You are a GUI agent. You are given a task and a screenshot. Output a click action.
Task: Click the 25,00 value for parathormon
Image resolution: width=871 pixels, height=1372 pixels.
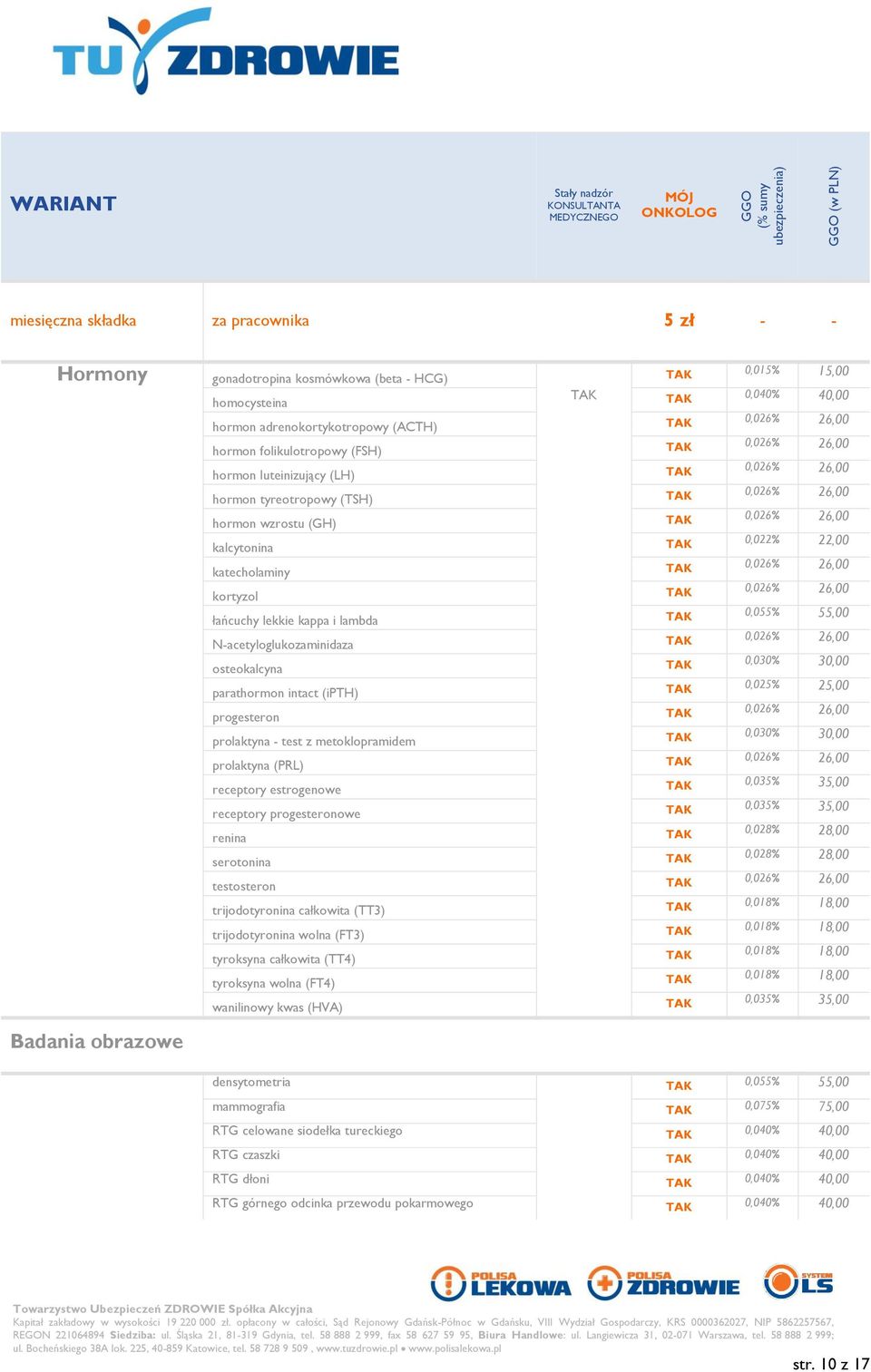tap(834, 686)
